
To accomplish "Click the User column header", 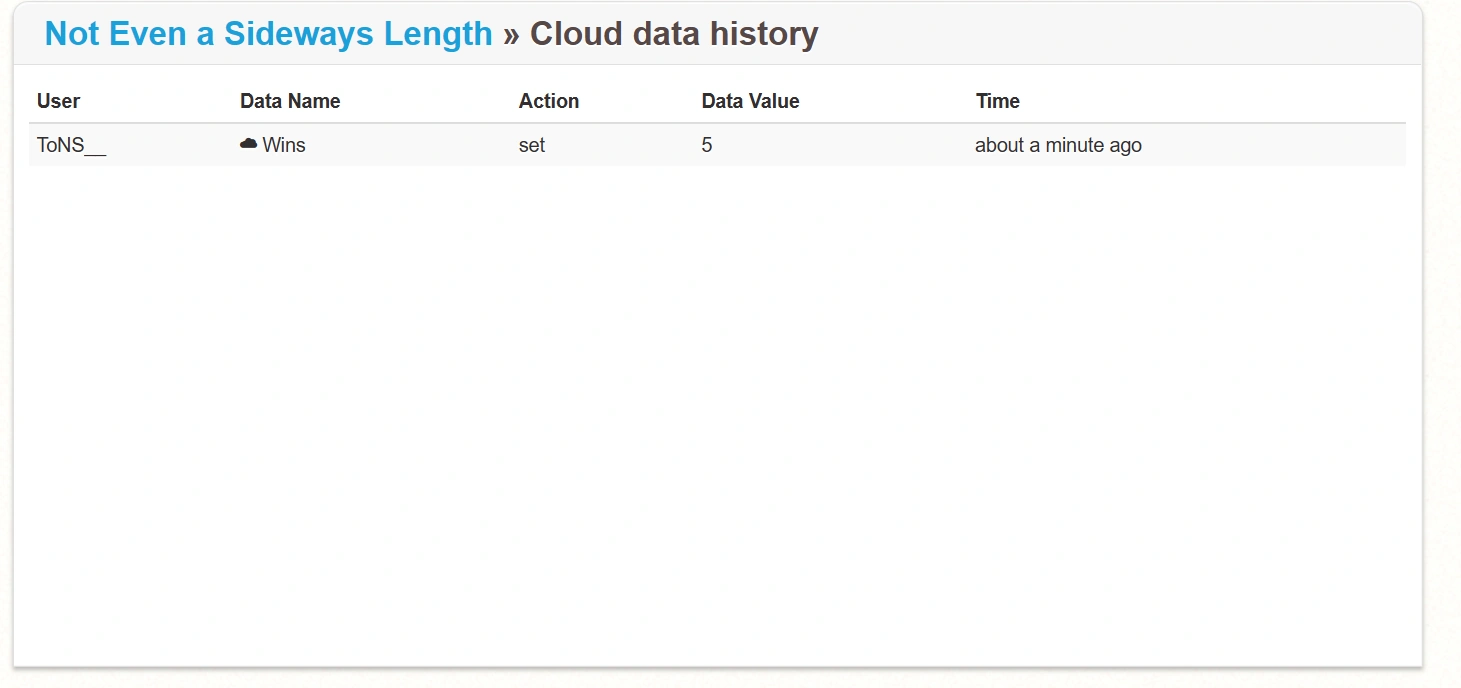I will [x=57, y=101].
